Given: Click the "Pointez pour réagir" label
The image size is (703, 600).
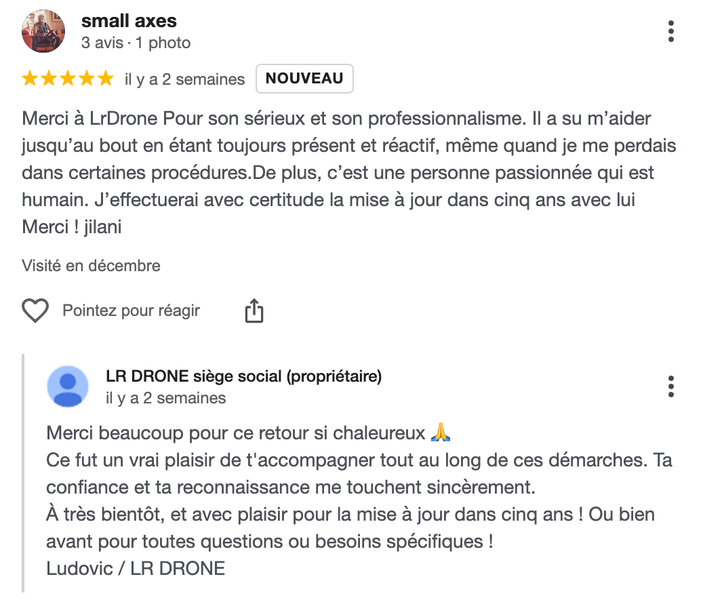Looking at the screenshot, I should pos(131,311).
